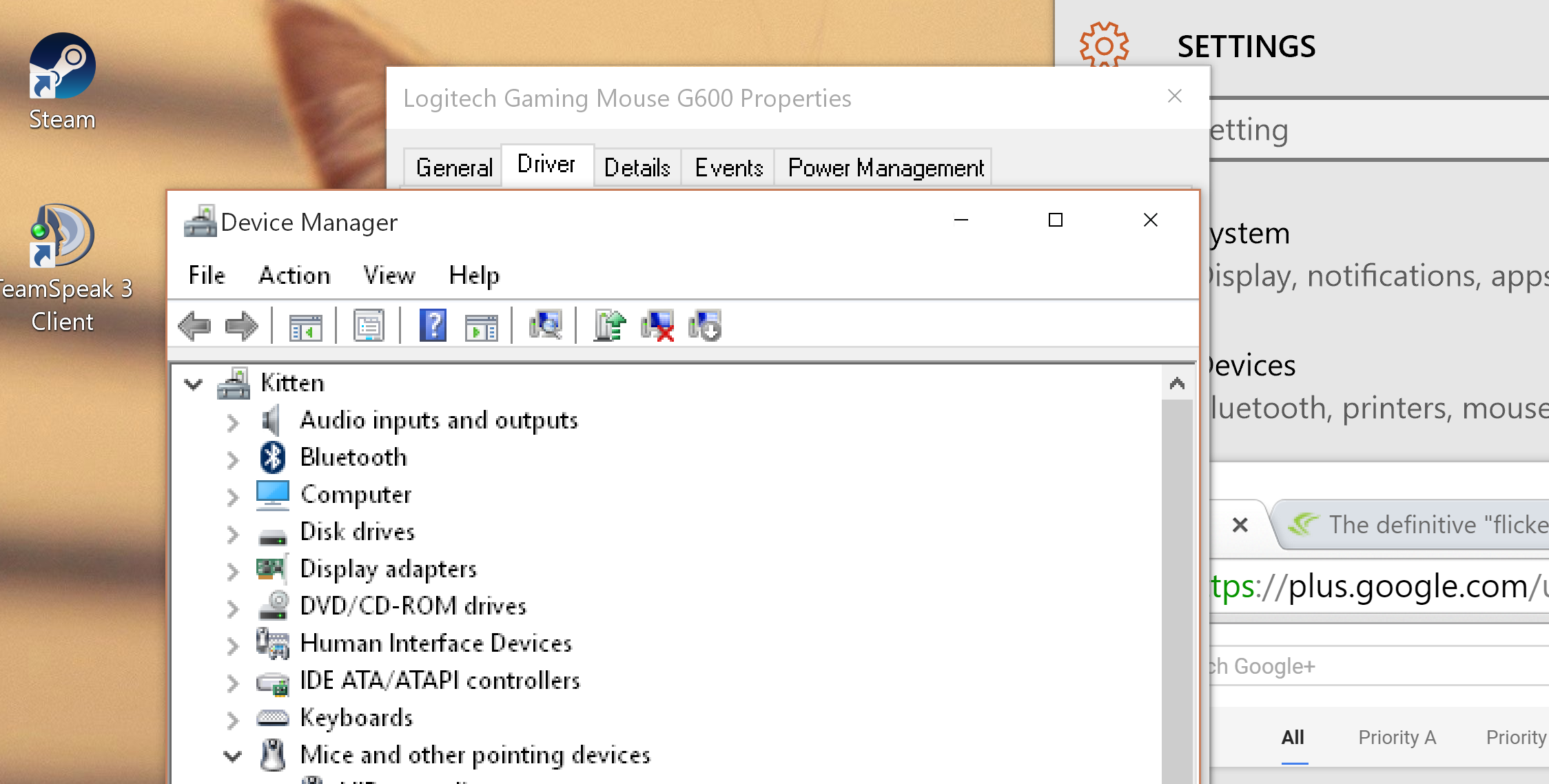
Task: Click Scan for hardware changes icon
Action: (x=545, y=325)
